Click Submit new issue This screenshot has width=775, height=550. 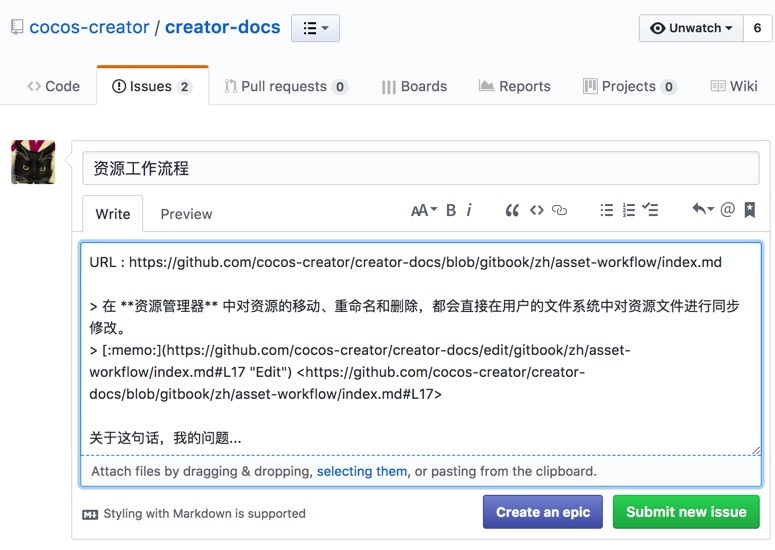tap(686, 512)
